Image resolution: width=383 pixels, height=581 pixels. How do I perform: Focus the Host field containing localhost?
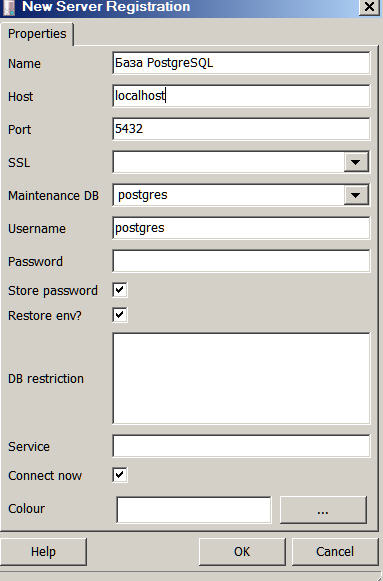click(x=241, y=96)
